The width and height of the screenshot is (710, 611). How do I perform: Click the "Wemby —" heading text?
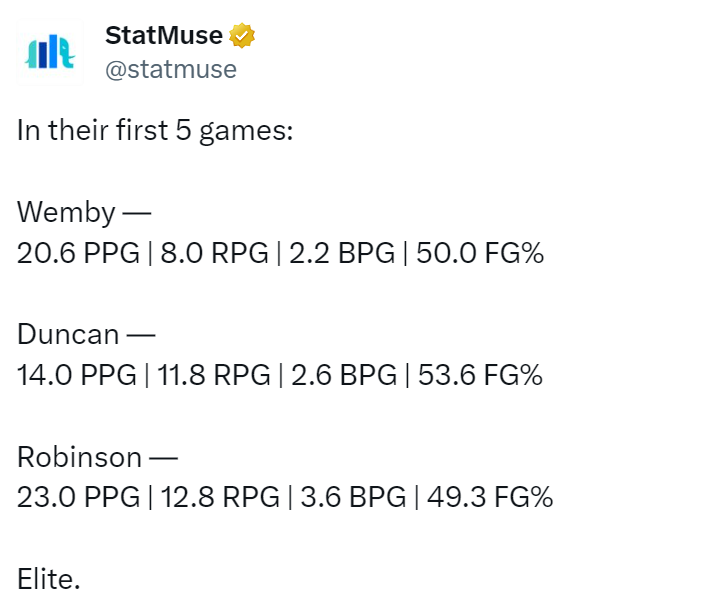pyautogui.click(x=82, y=212)
